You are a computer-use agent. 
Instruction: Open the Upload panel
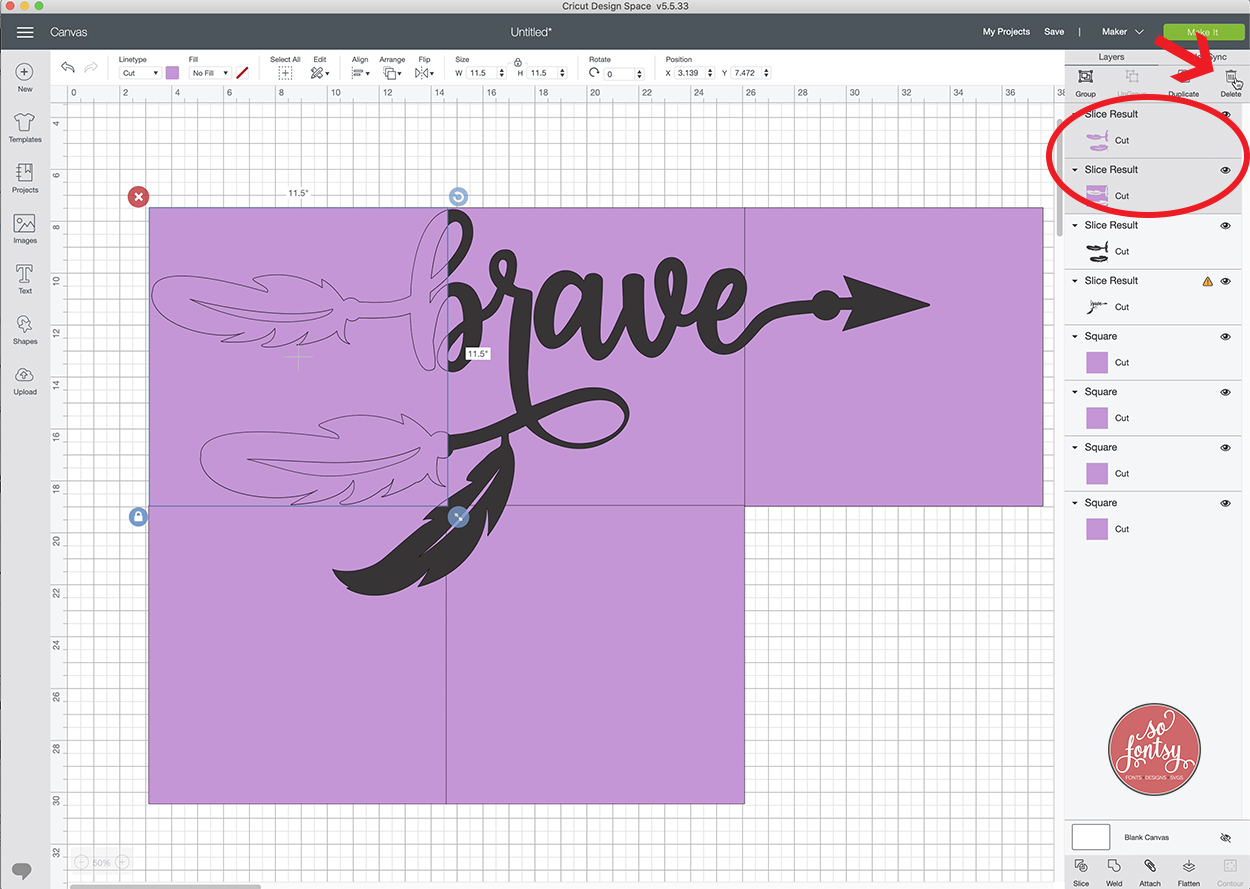tap(25, 380)
